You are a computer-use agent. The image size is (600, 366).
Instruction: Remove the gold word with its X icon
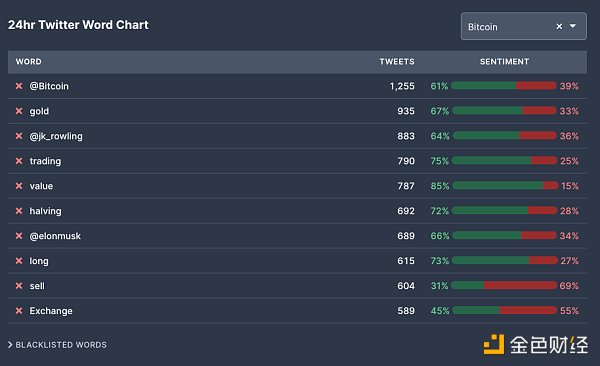click(x=19, y=111)
